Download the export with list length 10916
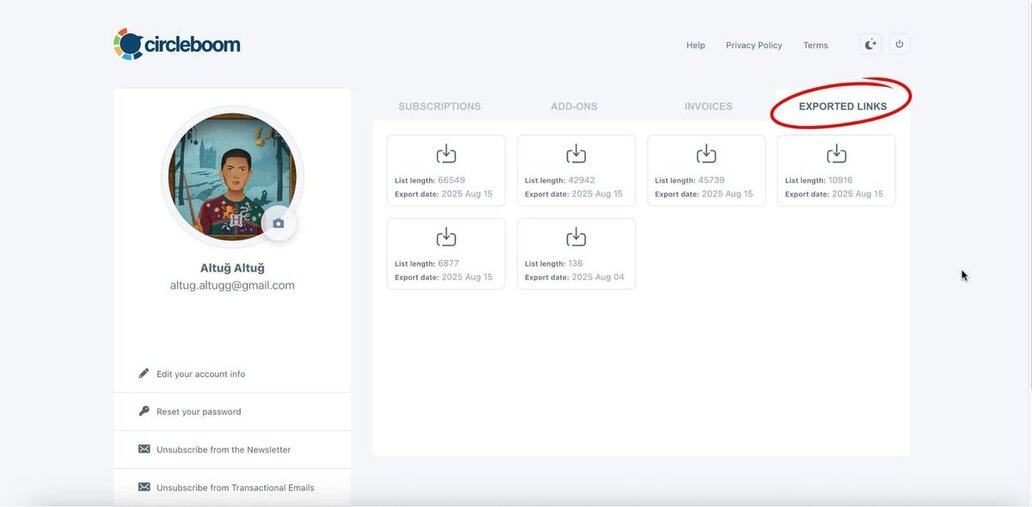 tap(836, 154)
